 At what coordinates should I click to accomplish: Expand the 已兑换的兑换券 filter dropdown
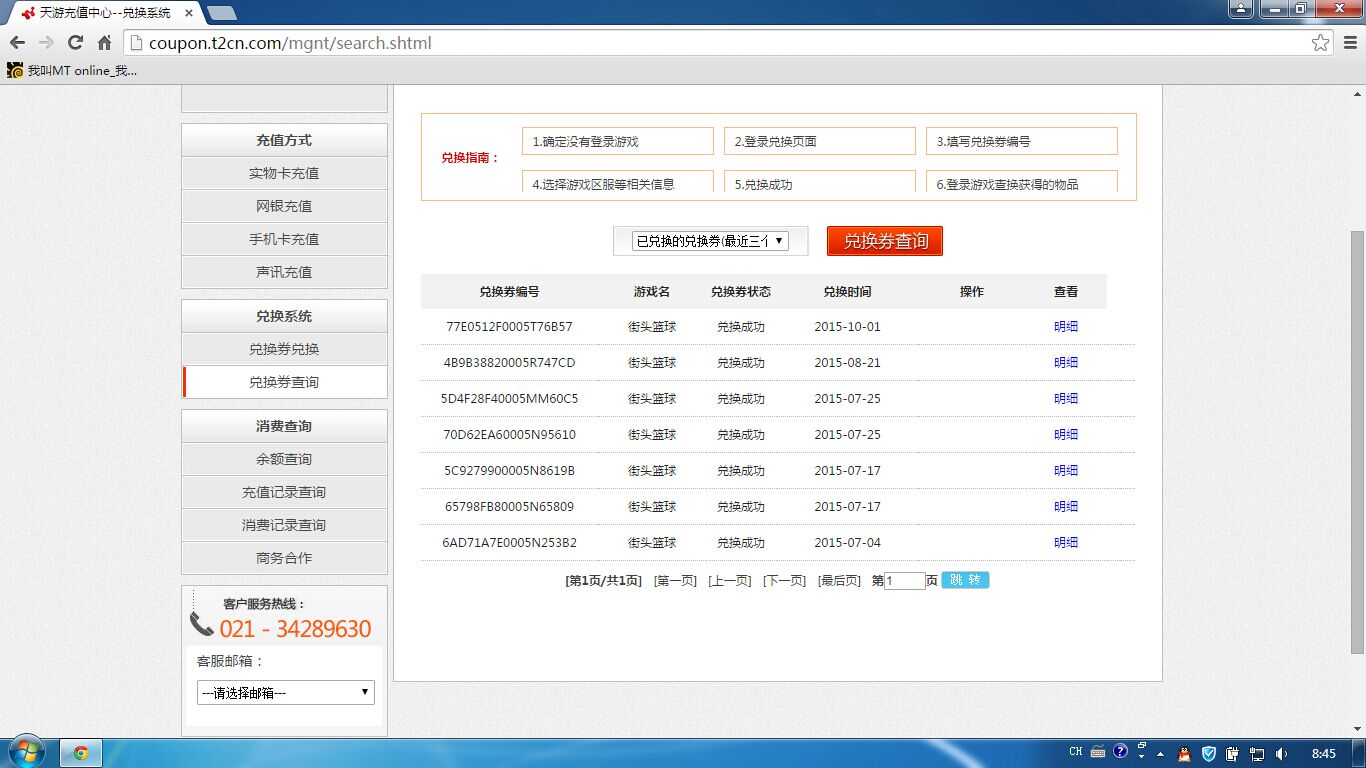click(x=711, y=241)
